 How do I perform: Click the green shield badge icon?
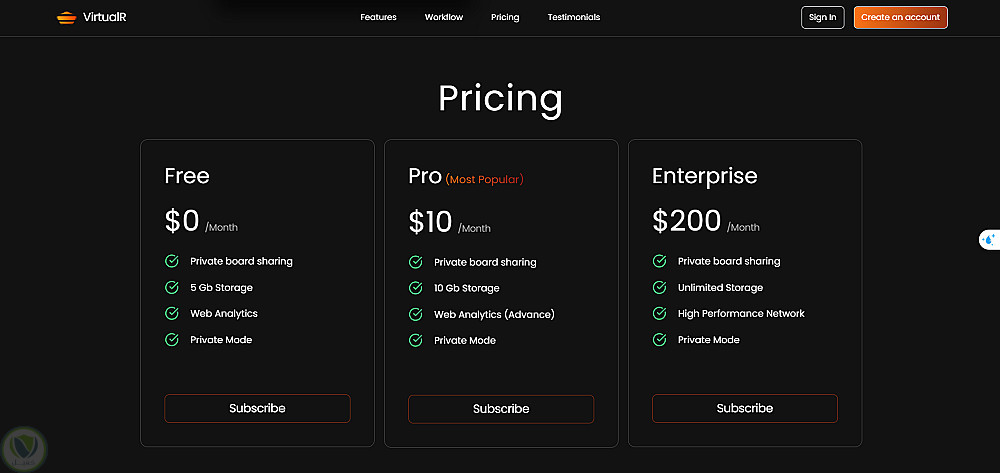click(x=20, y=447)
